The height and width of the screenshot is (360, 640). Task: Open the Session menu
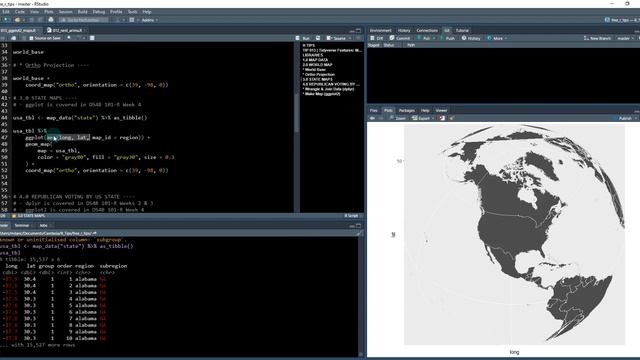65,11
